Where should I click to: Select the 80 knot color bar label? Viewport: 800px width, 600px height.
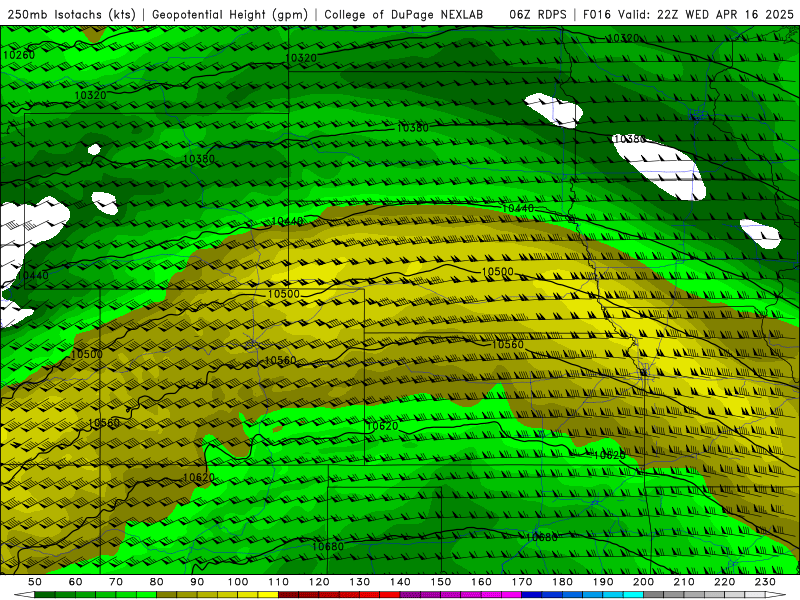pos(157,582)
